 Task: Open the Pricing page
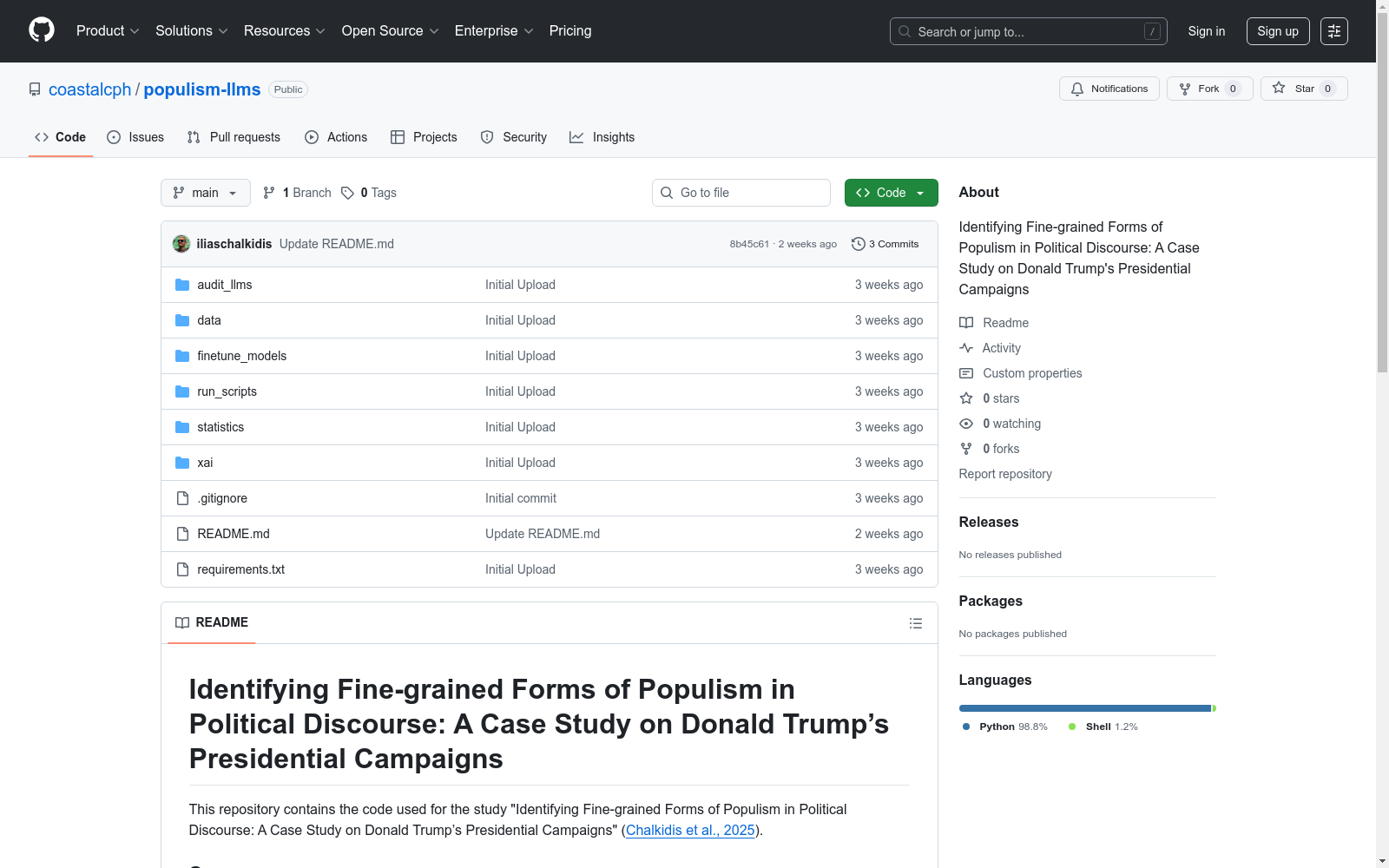tap(570, 30)
